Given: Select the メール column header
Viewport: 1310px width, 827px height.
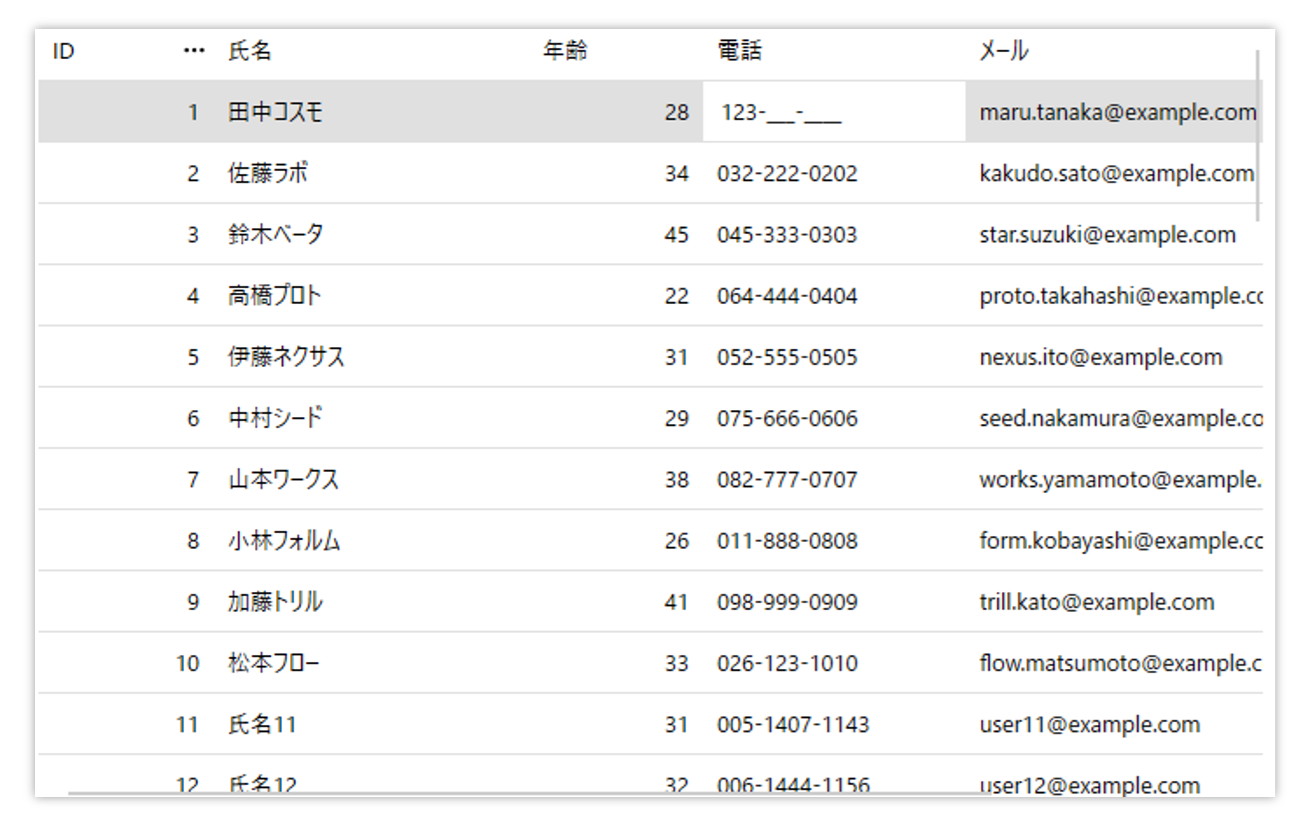Looking at the screenshot, I should (x=1004, y=51).
